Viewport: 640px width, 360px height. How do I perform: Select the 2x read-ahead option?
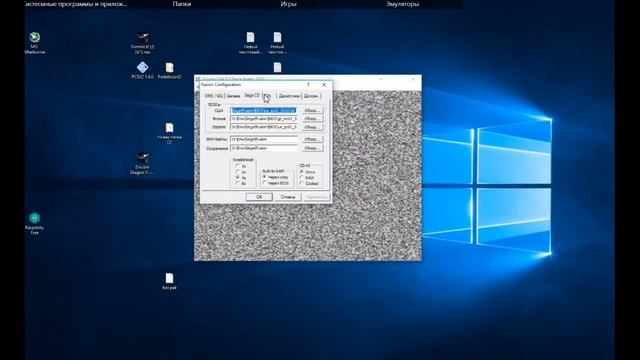click(238, 172)
